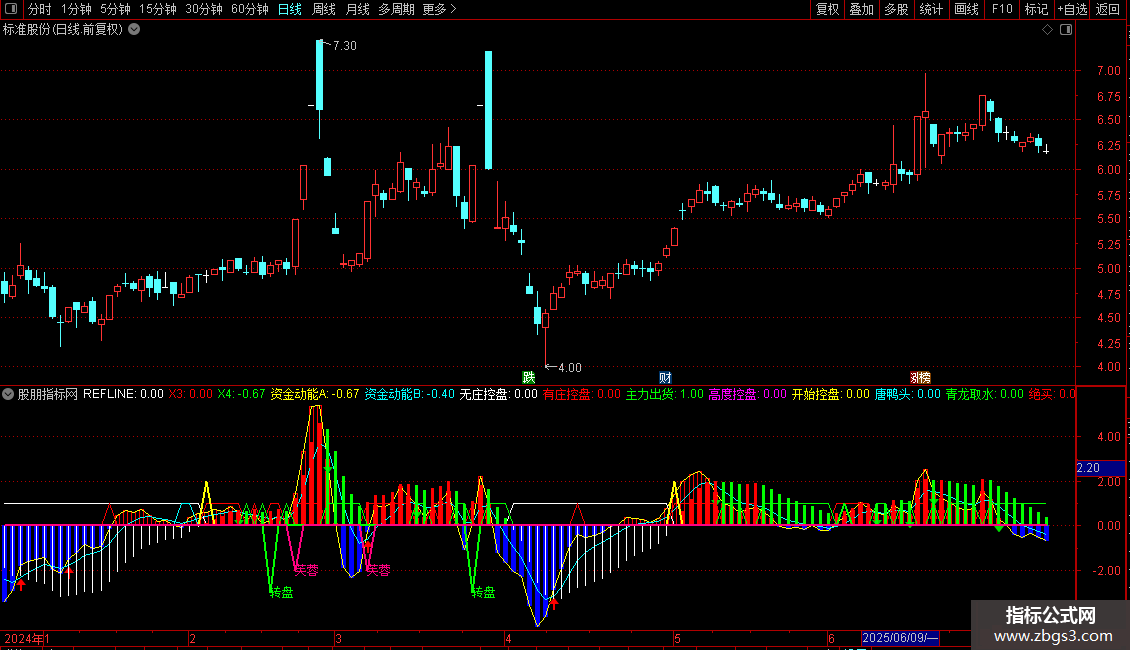Image resolution: width=1130 pixels, height=650 pixels.
Task: Activate the 画线 drawing tool
Action: [x=966, y=9]
